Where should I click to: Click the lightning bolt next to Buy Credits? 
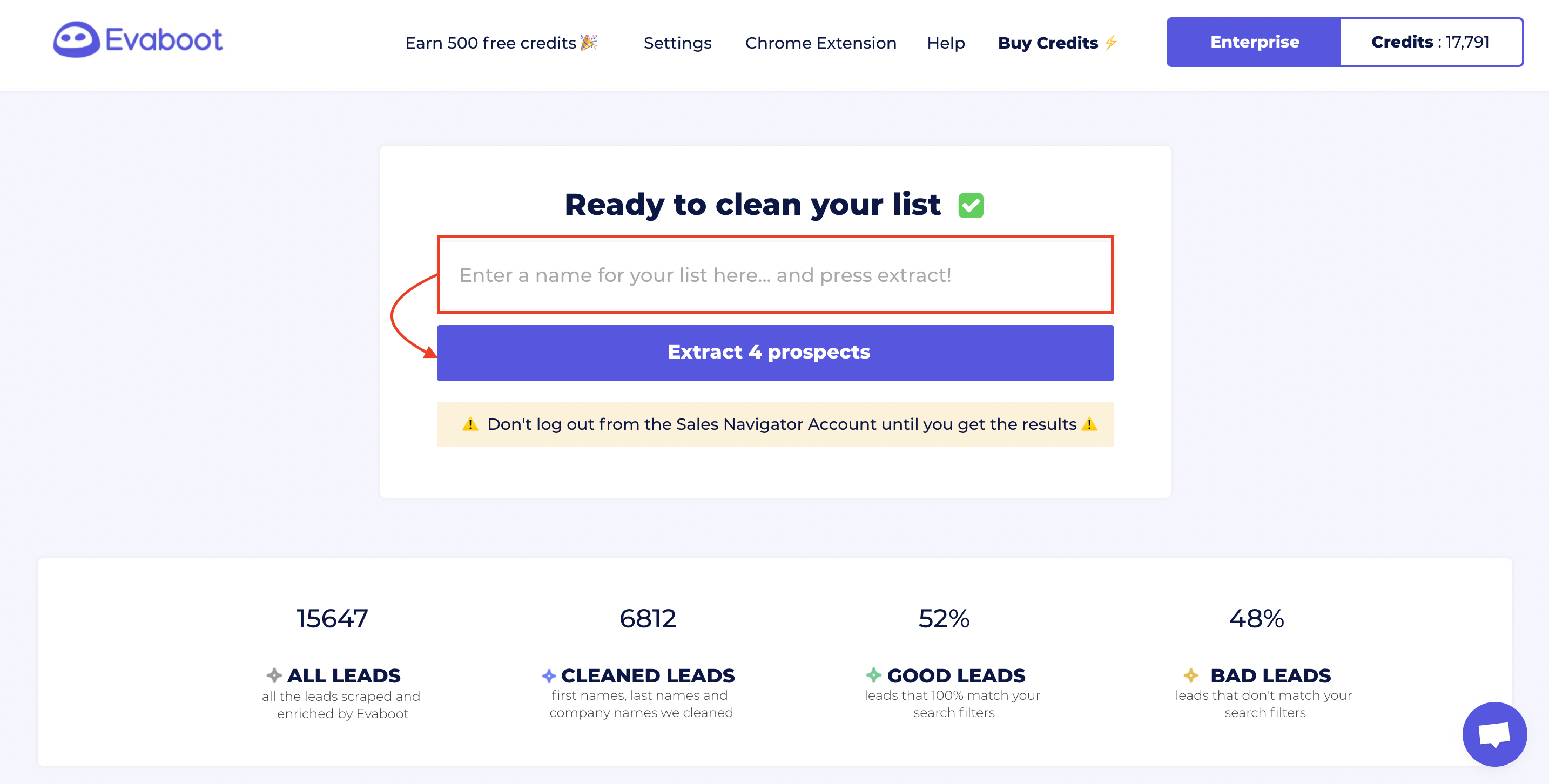tap(1110, 43)
